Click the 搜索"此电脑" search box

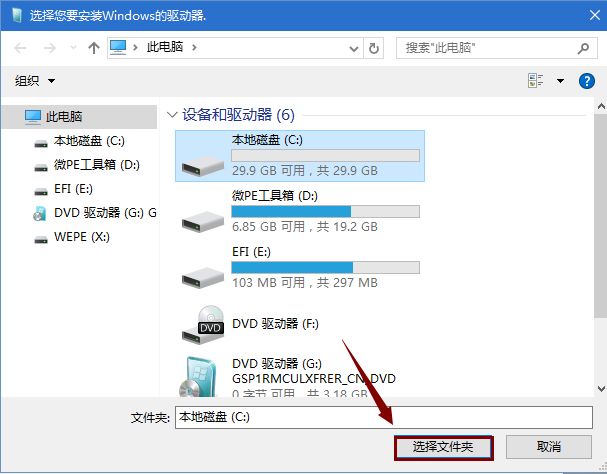tap(485, 47)
